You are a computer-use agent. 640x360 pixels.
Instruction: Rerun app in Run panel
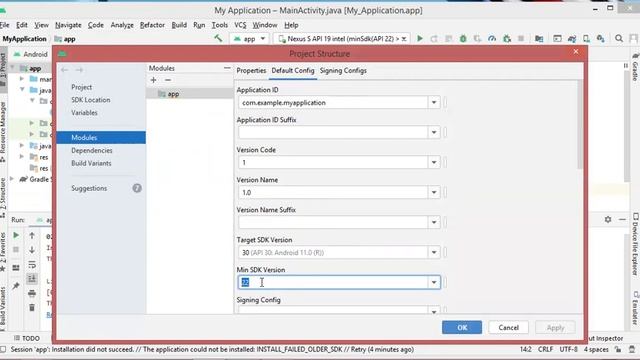tap(16, 236)
